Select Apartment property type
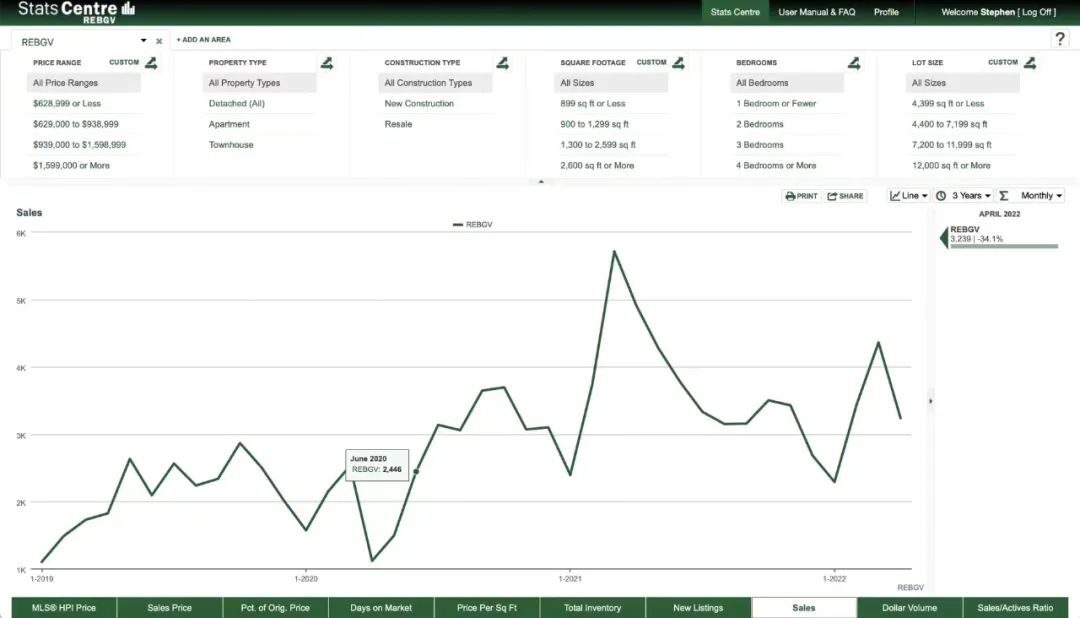1080x618 pixels. tap(229, 124)
